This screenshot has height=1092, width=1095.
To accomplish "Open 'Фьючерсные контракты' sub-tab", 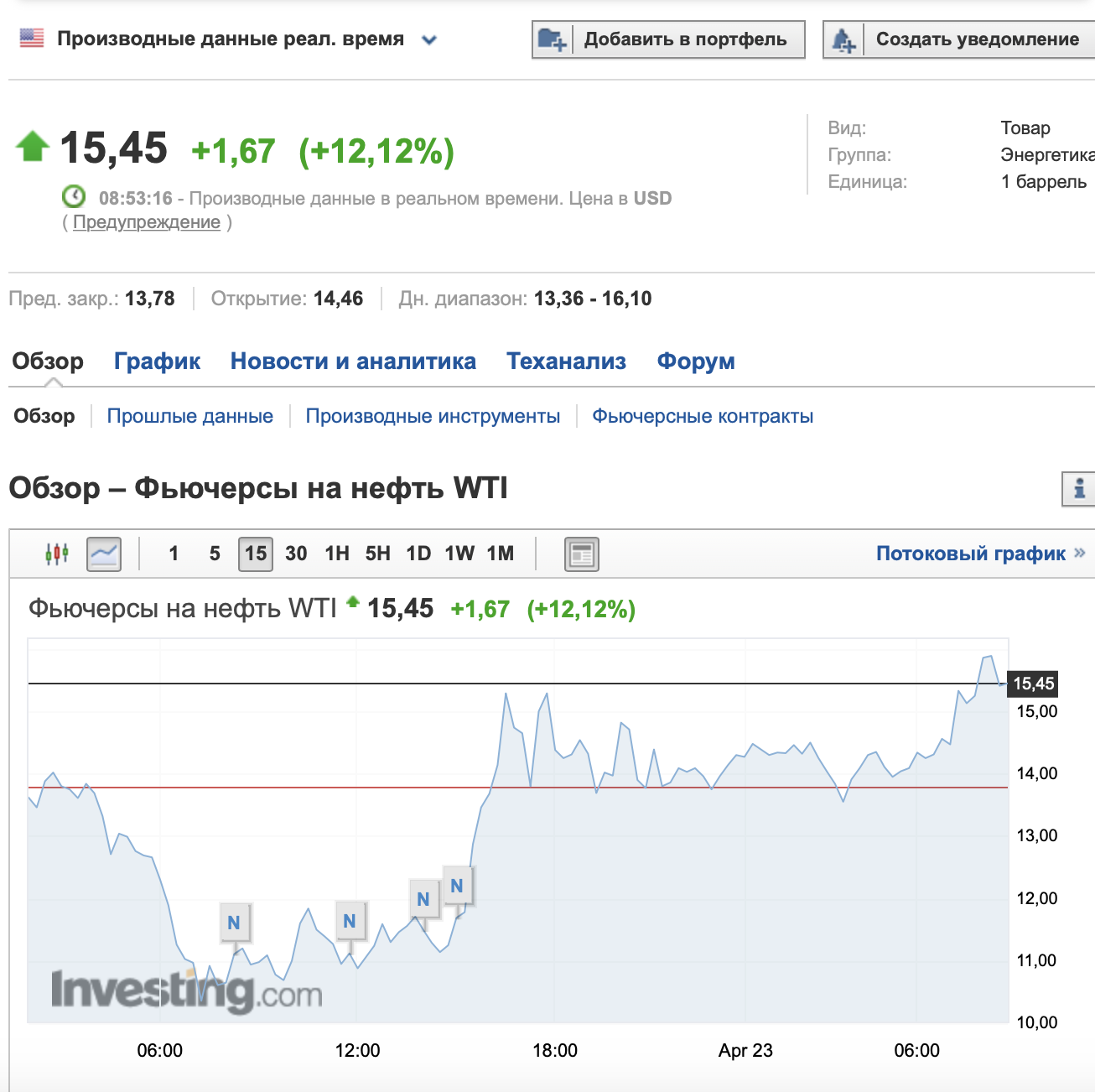I will coord(703,416).
